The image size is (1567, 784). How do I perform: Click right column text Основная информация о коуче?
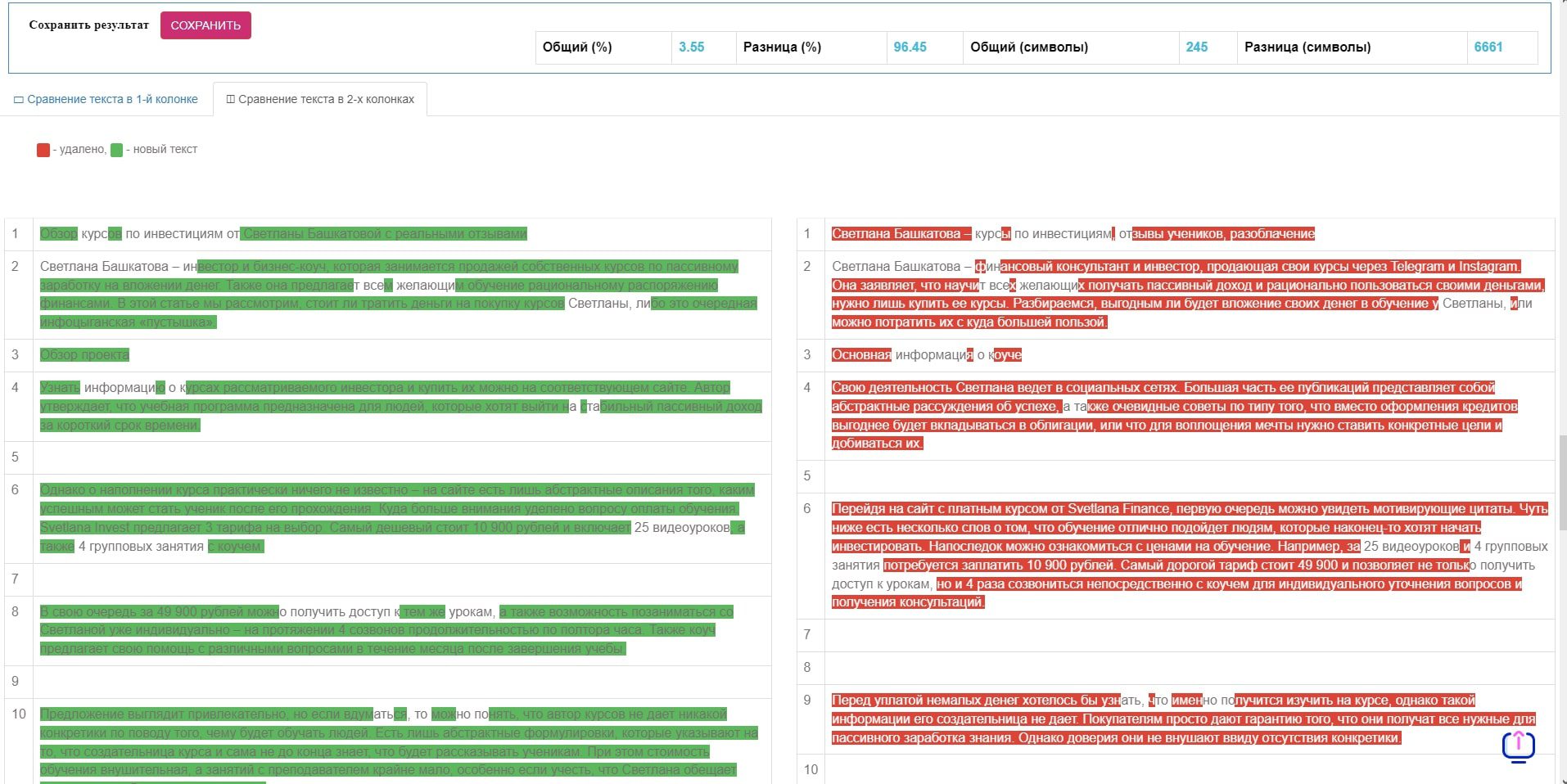(927, 355)
